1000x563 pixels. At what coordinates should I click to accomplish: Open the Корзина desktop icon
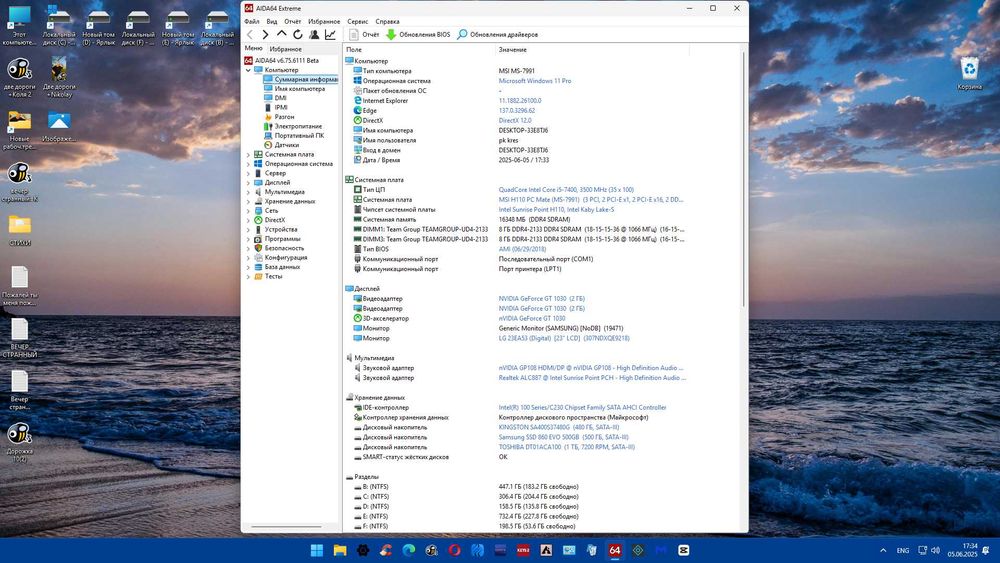tap(969, 74)
